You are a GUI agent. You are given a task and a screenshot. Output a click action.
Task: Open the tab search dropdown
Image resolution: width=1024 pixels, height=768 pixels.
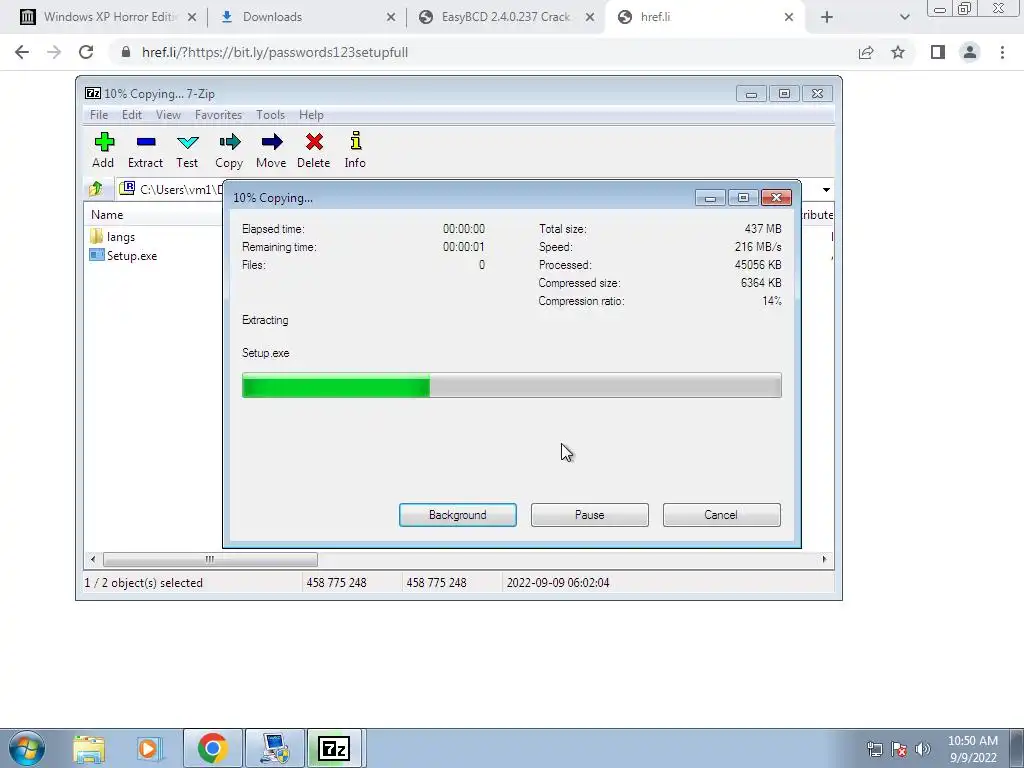click(904, 17)
